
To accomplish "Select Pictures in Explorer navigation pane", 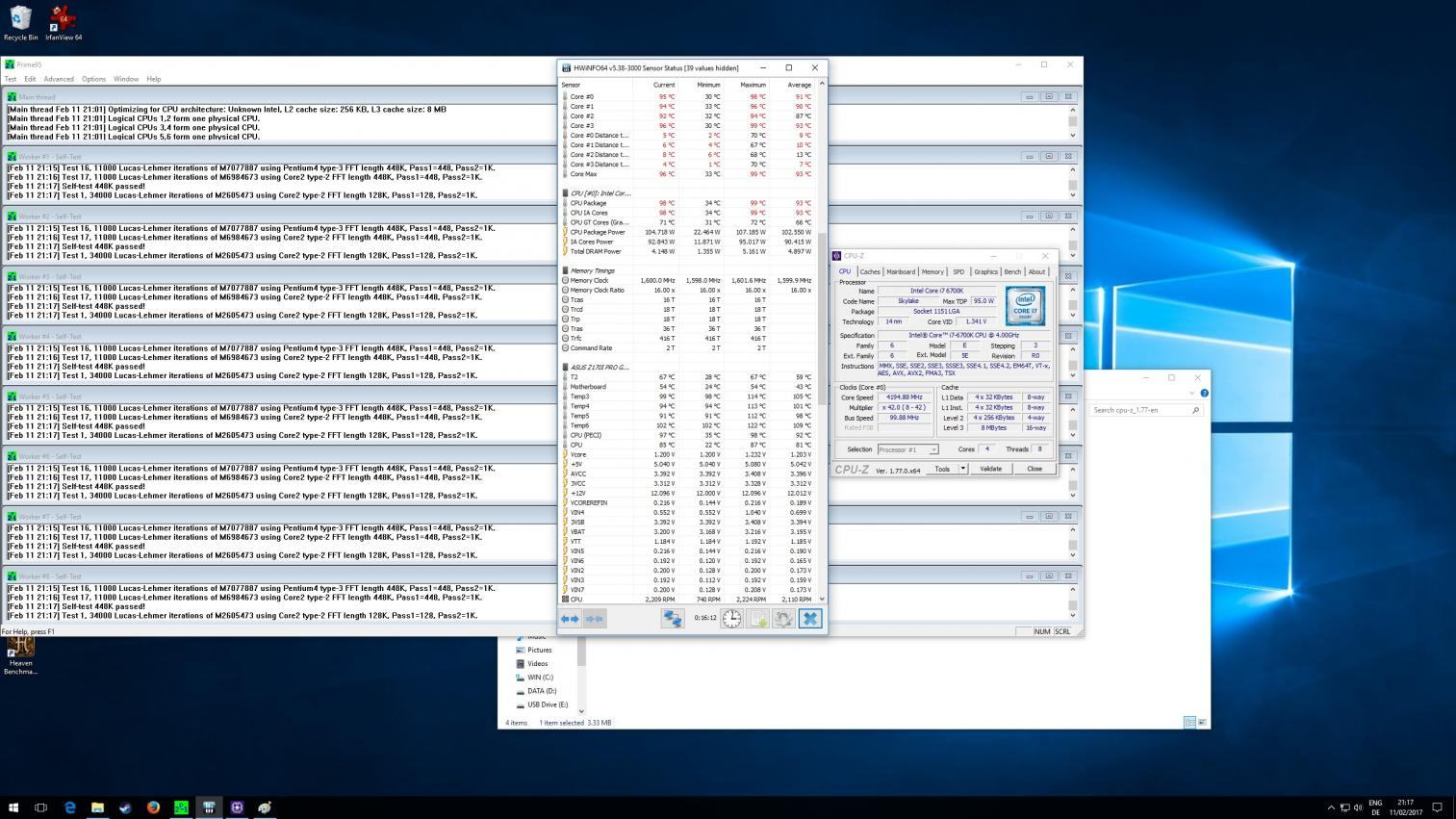I will tap(539, 650).
